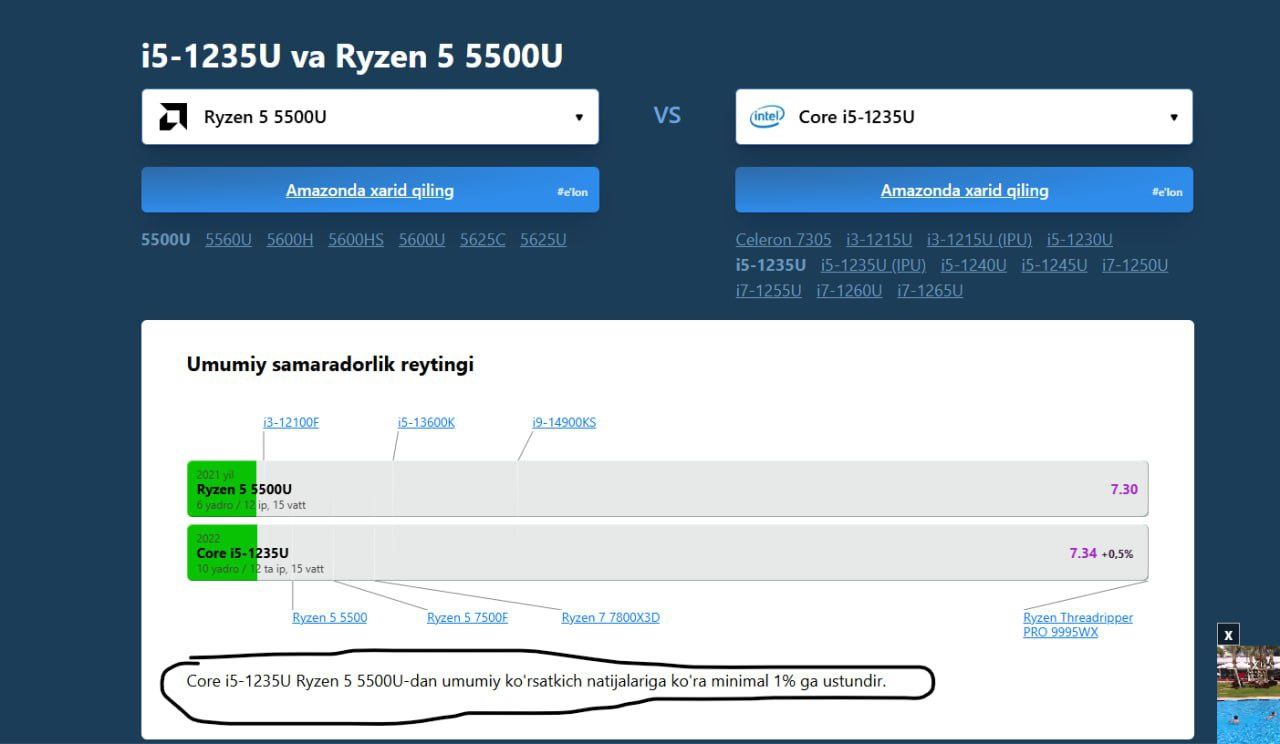Screen dimensions: 1280x744
Task: Open the 5600HS link
Action: [x=356, y=239]
